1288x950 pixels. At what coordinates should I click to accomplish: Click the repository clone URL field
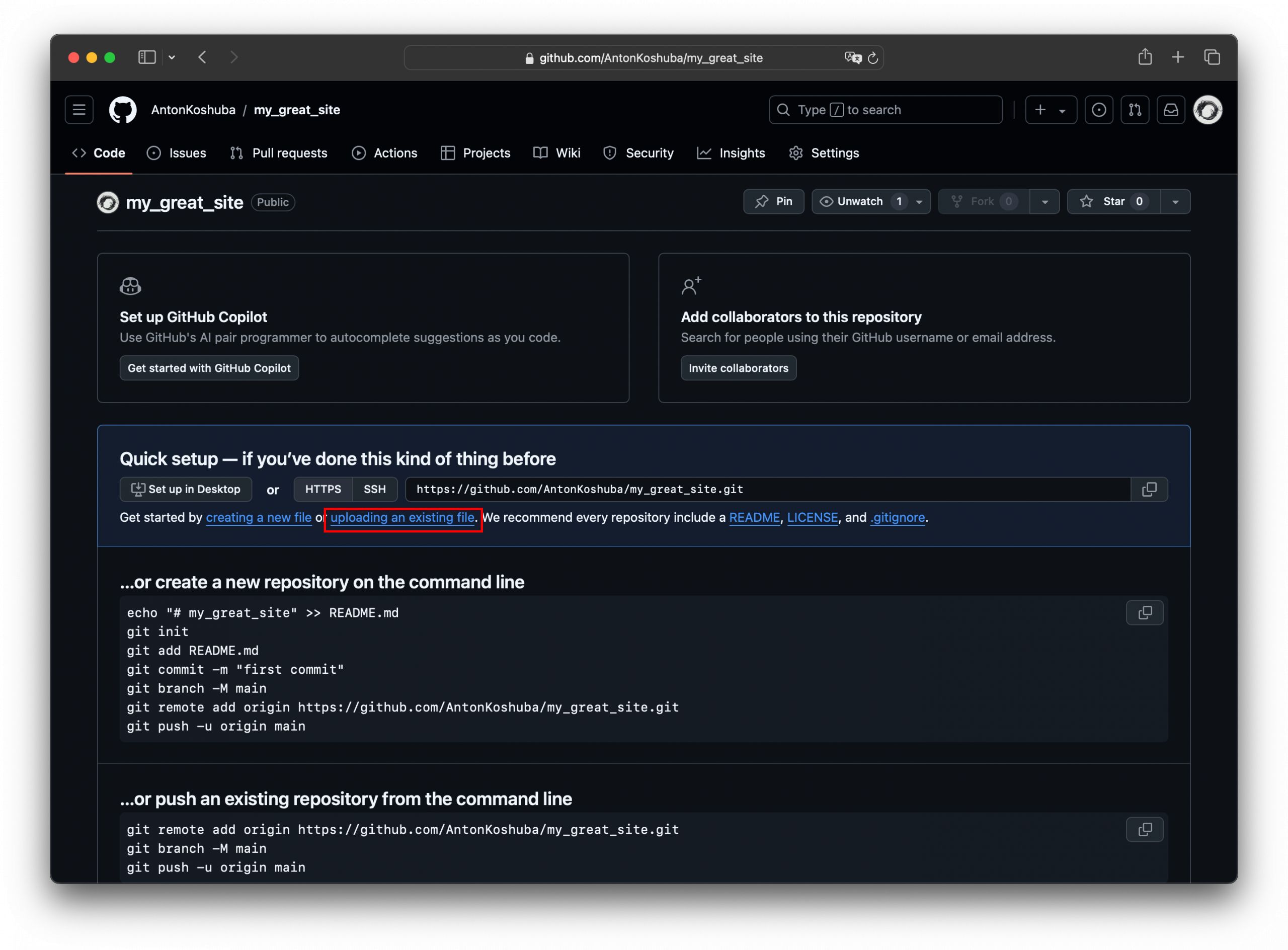[768, 489]
